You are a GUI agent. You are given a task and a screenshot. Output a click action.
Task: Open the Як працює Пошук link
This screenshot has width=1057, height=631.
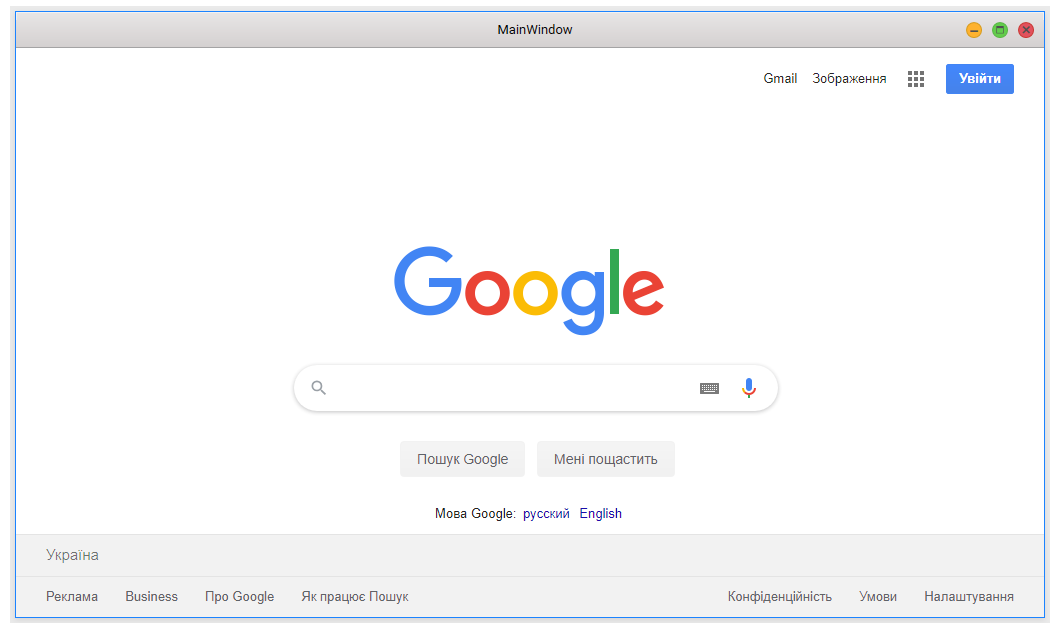click(355, 597)
